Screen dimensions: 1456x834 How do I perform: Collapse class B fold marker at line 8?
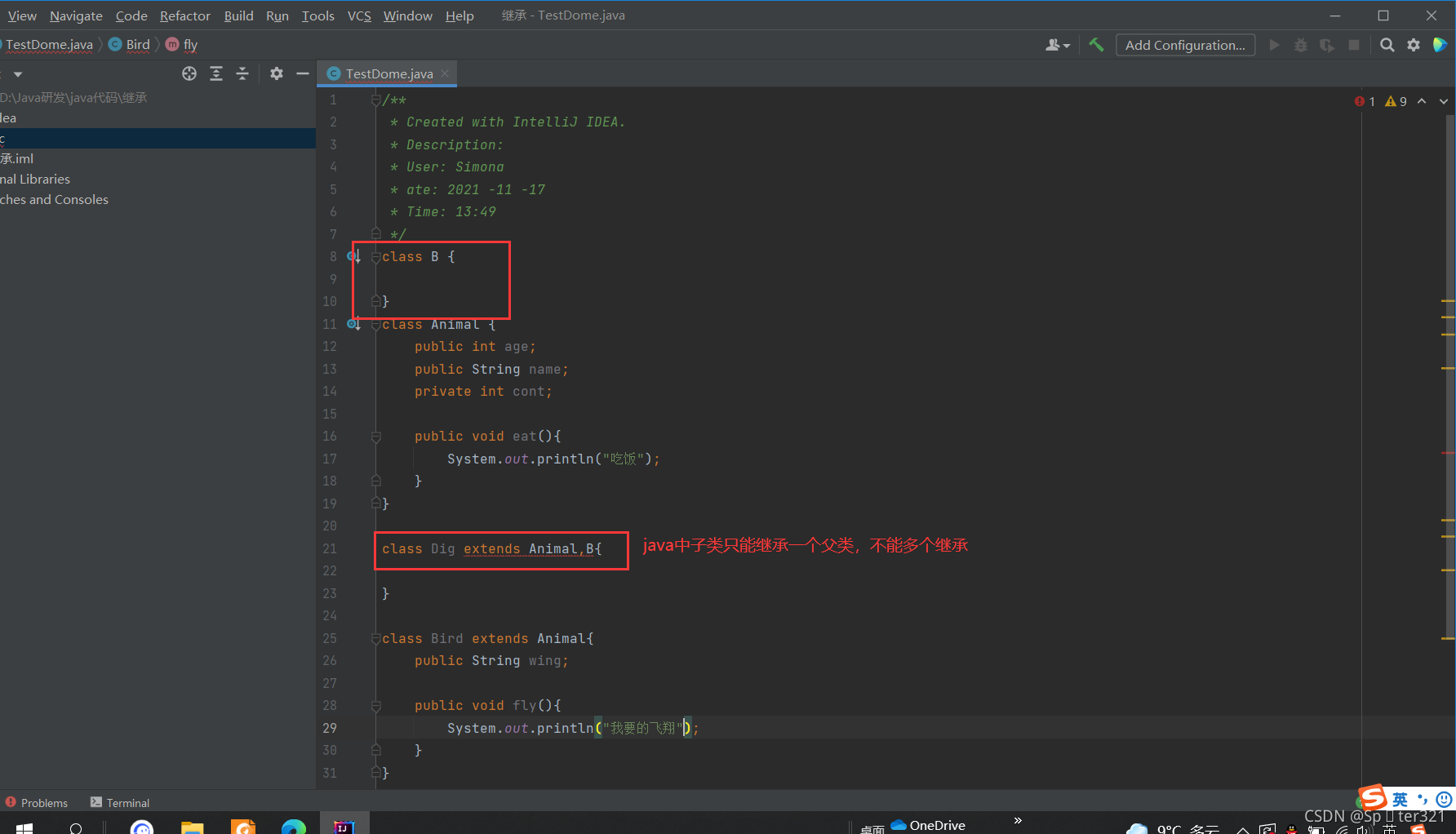375,256
